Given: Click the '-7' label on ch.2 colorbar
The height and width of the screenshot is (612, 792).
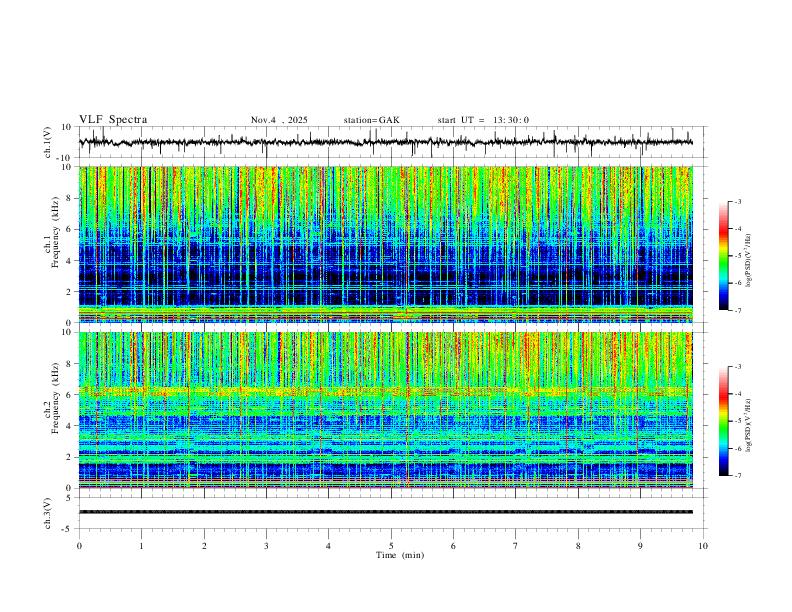Looking at the screenshot, I should pyautogui.click(x=737, y=476).
